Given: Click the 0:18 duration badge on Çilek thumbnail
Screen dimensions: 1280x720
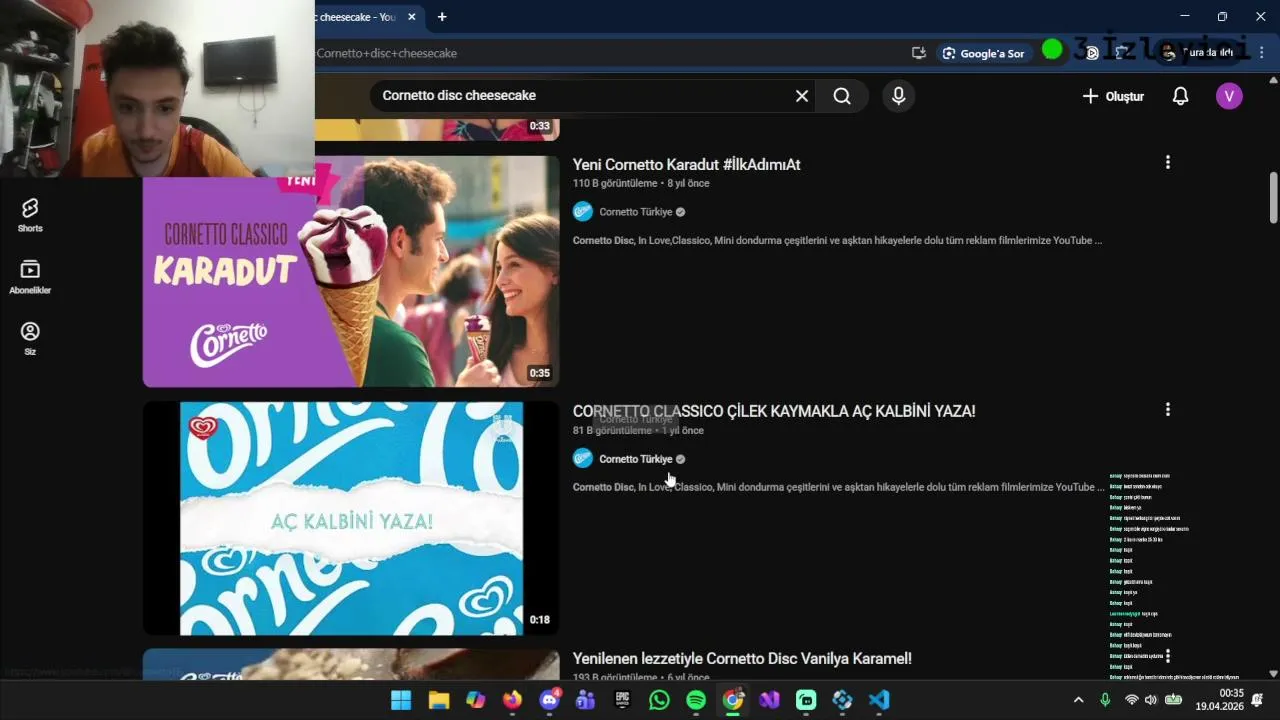Looking at the screenshot, I should click(540, 620).
